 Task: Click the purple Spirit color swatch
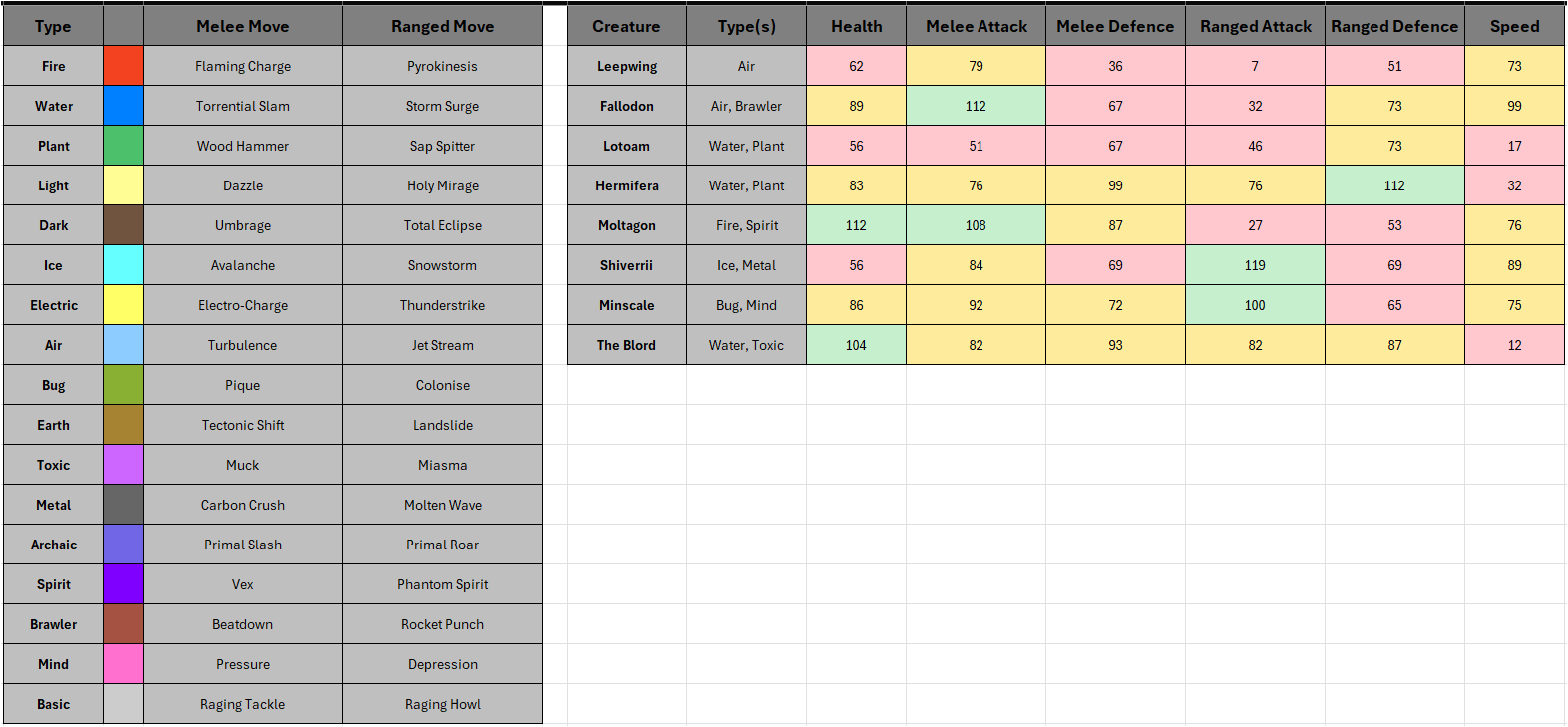point(123,584)
